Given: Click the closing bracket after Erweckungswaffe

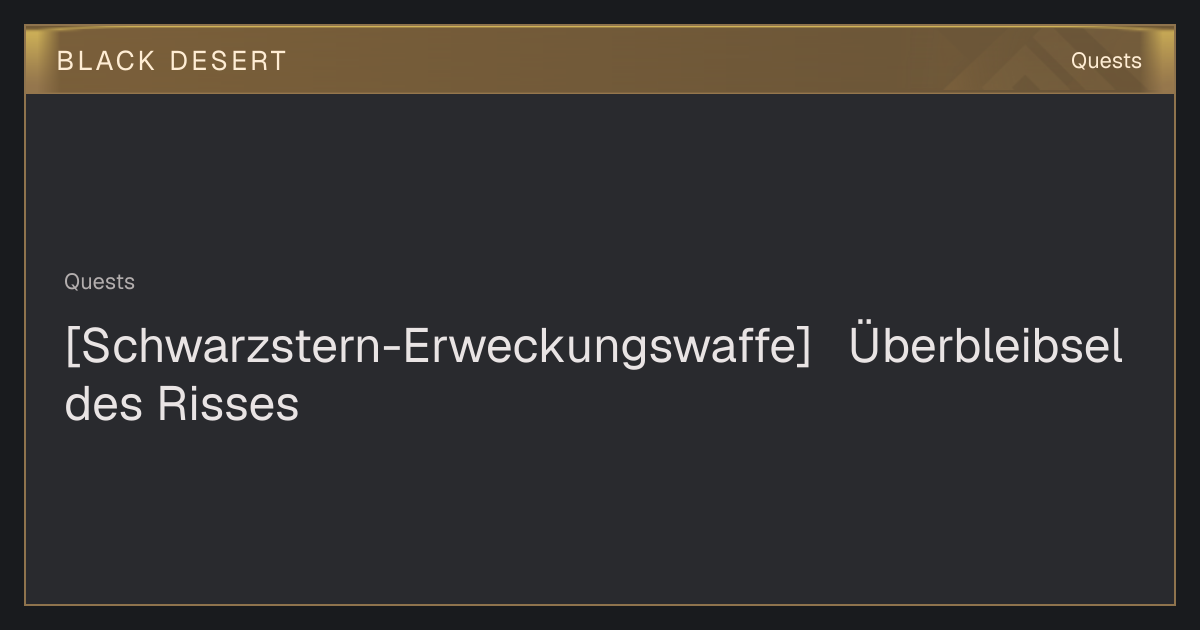Looking at the screenshot, I should 804,348.
